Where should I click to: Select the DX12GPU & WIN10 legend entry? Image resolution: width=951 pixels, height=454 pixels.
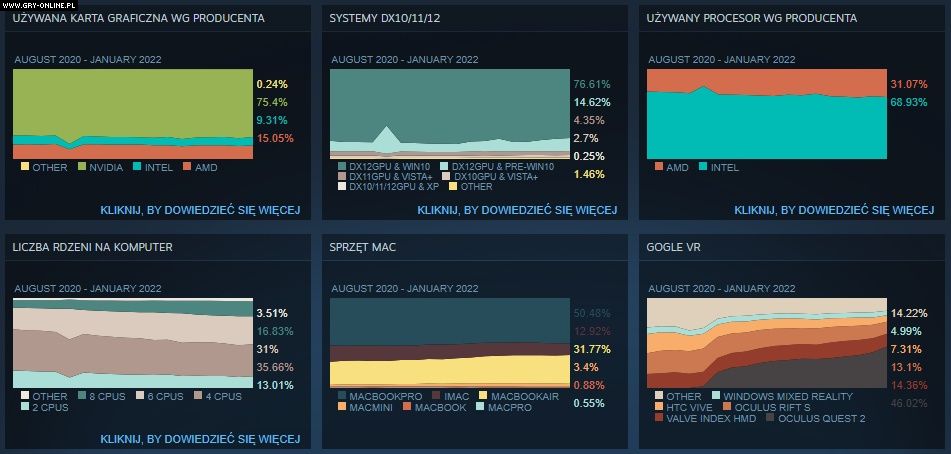click(385, 166)
